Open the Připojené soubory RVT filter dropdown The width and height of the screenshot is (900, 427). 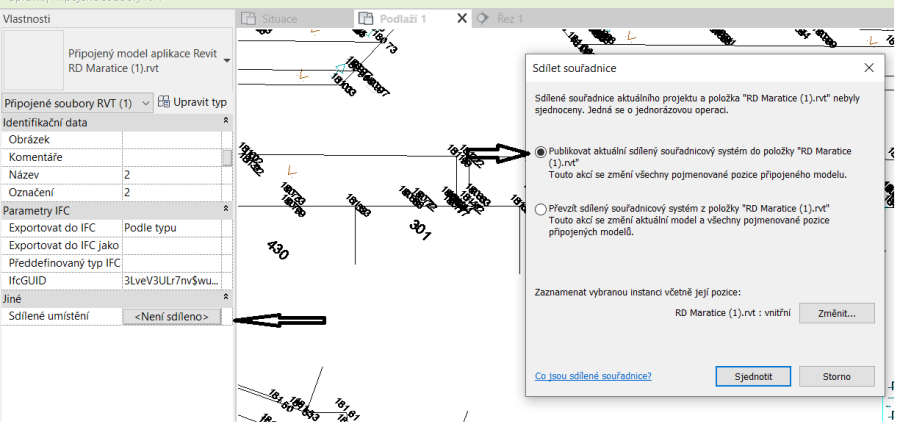pos(147,103)
